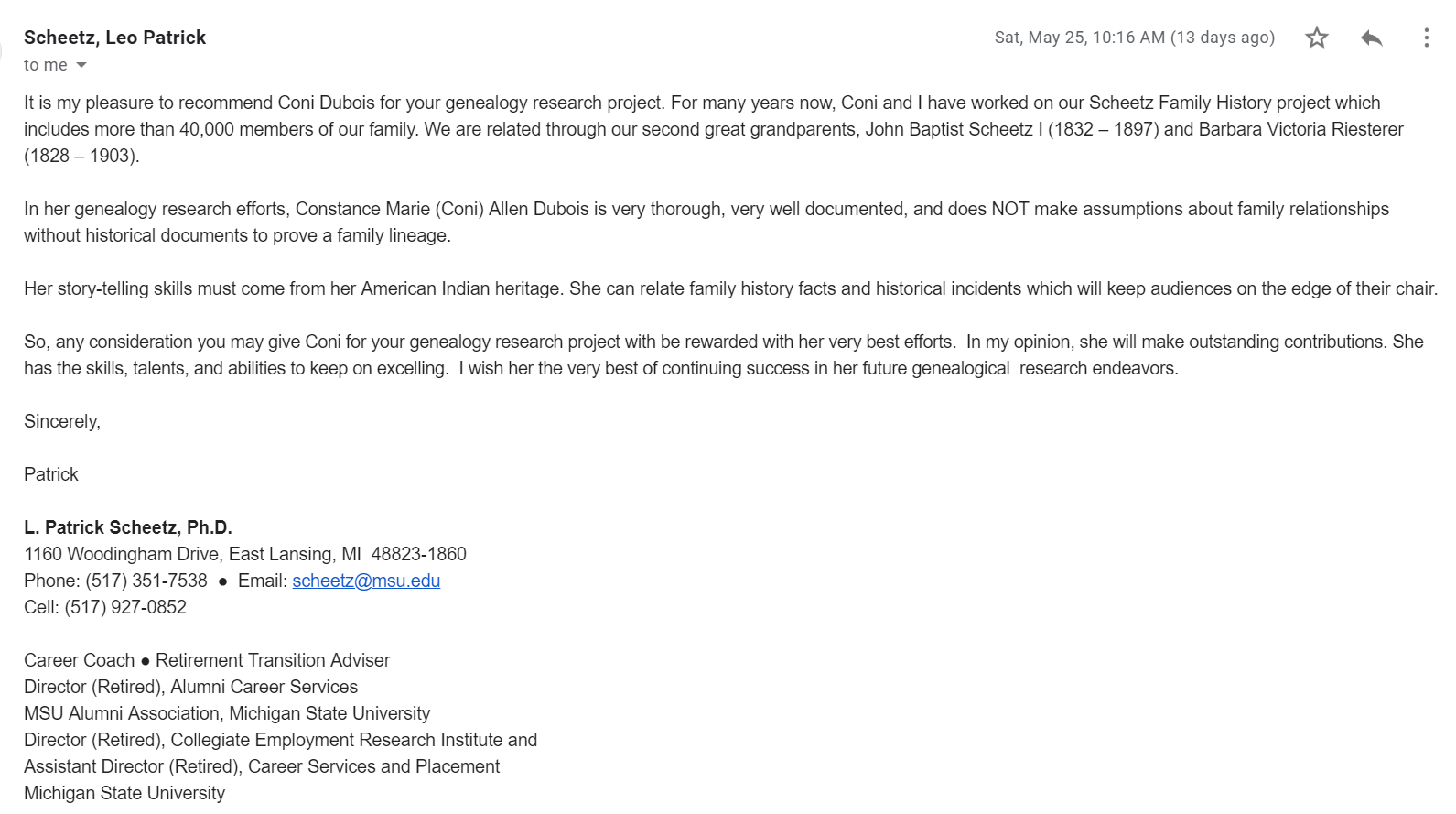Click sender name Scheetz, Leo Patrick
This screenshot has height=814, width=1456.
[114, 38]
